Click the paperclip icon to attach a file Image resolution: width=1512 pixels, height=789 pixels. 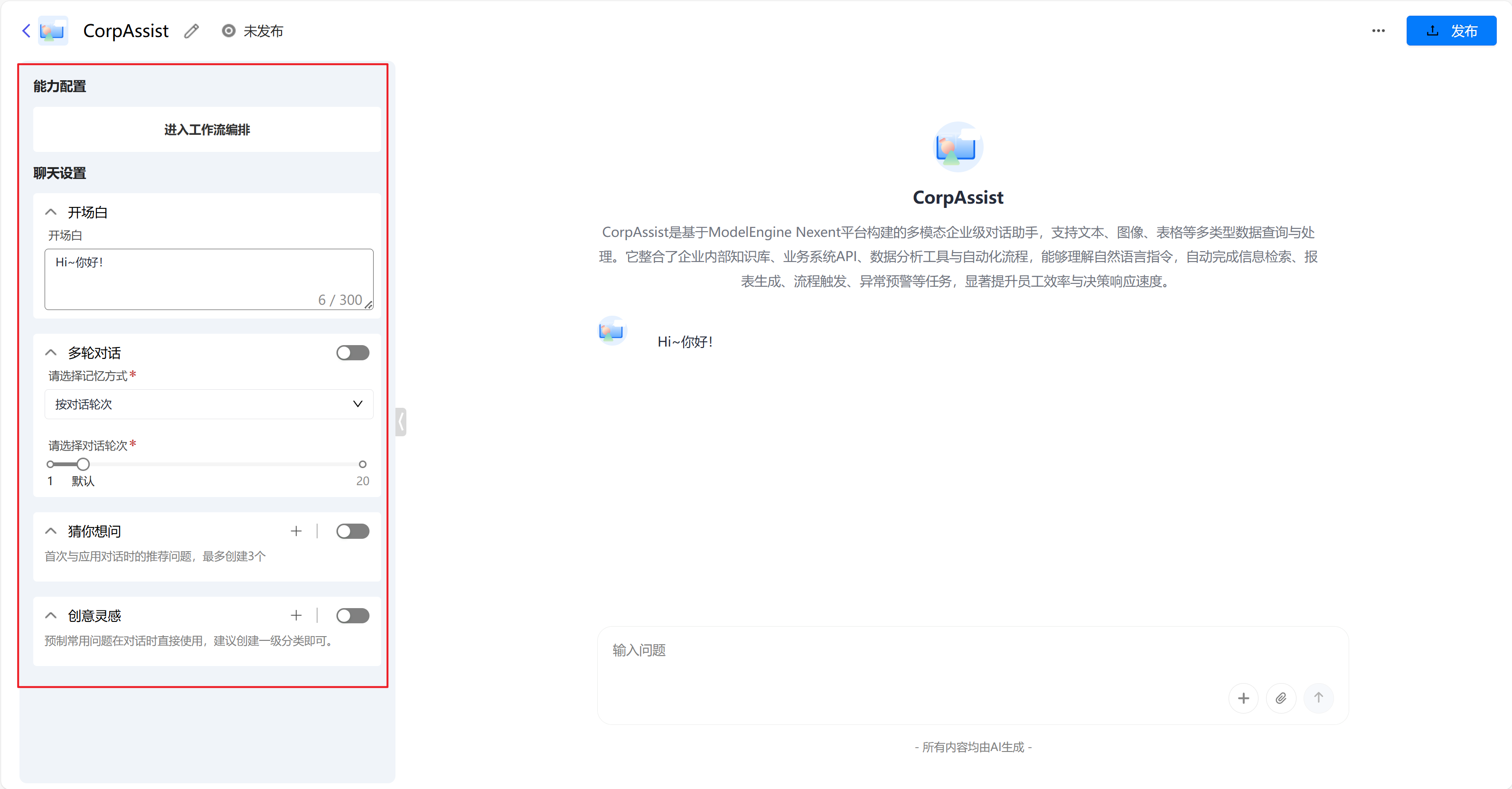1281,698
